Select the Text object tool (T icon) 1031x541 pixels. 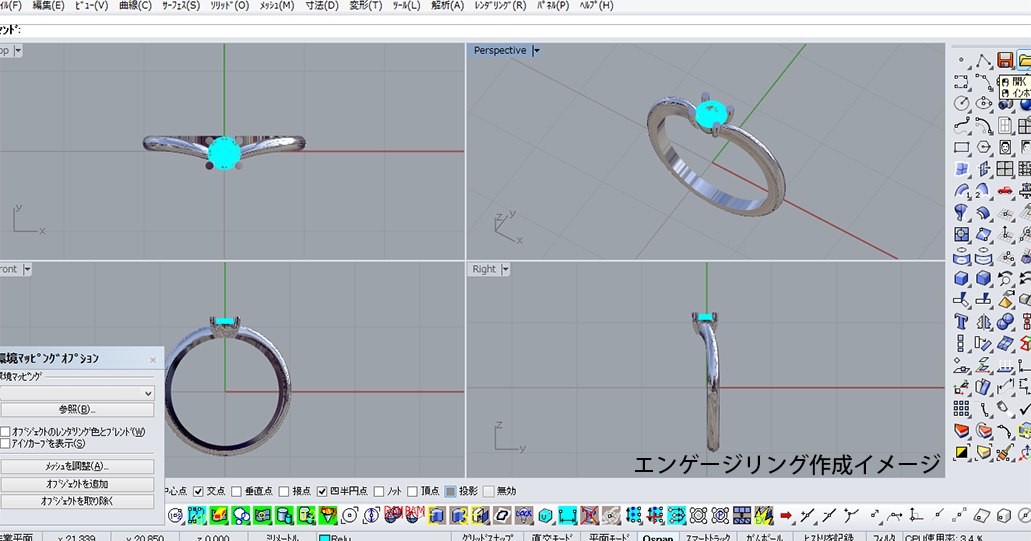coord(962,322)
